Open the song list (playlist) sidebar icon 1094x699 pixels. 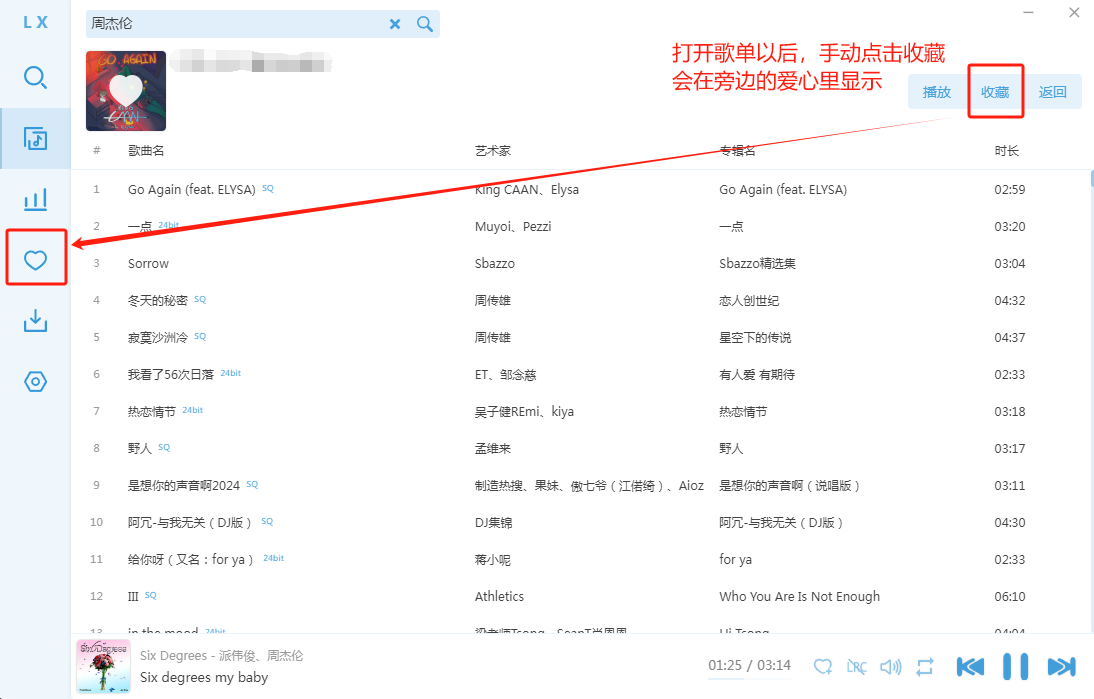[35, 138]
